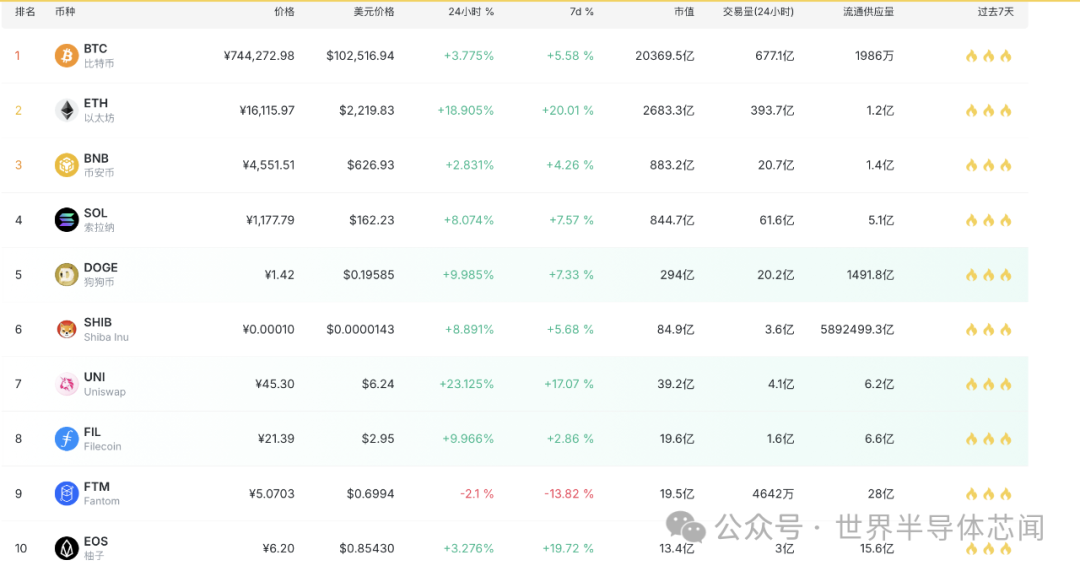Viewport: 1080px width, 571px height.
Task: Open the FTM Fantom name link
Action: (x=101, y=494)
